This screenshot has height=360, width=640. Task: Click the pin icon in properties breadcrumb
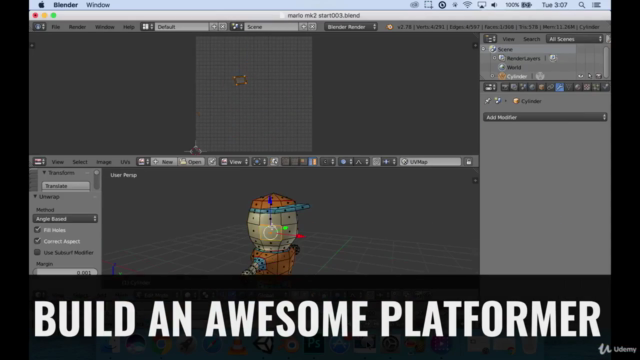487,101
